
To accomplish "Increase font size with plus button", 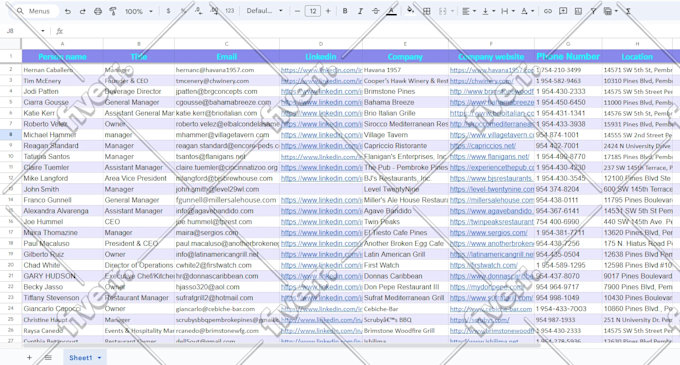I will (x=328, y=11).
